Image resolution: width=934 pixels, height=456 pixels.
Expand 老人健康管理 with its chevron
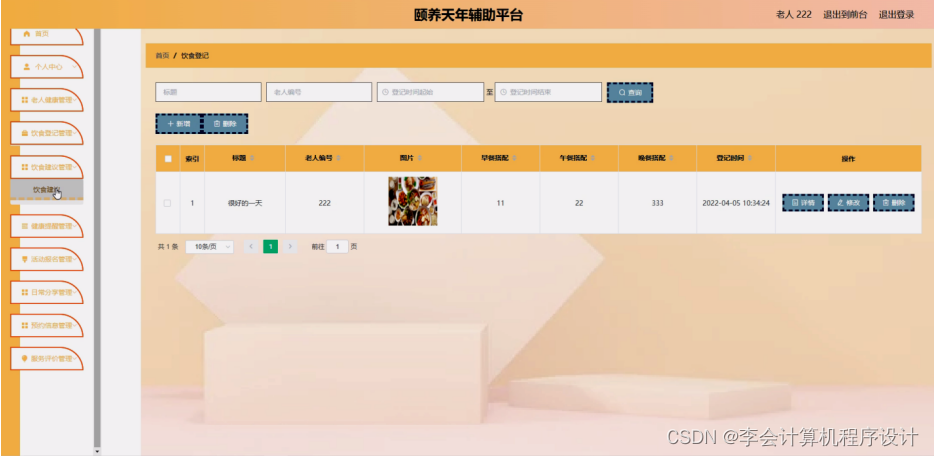[74, 100]
